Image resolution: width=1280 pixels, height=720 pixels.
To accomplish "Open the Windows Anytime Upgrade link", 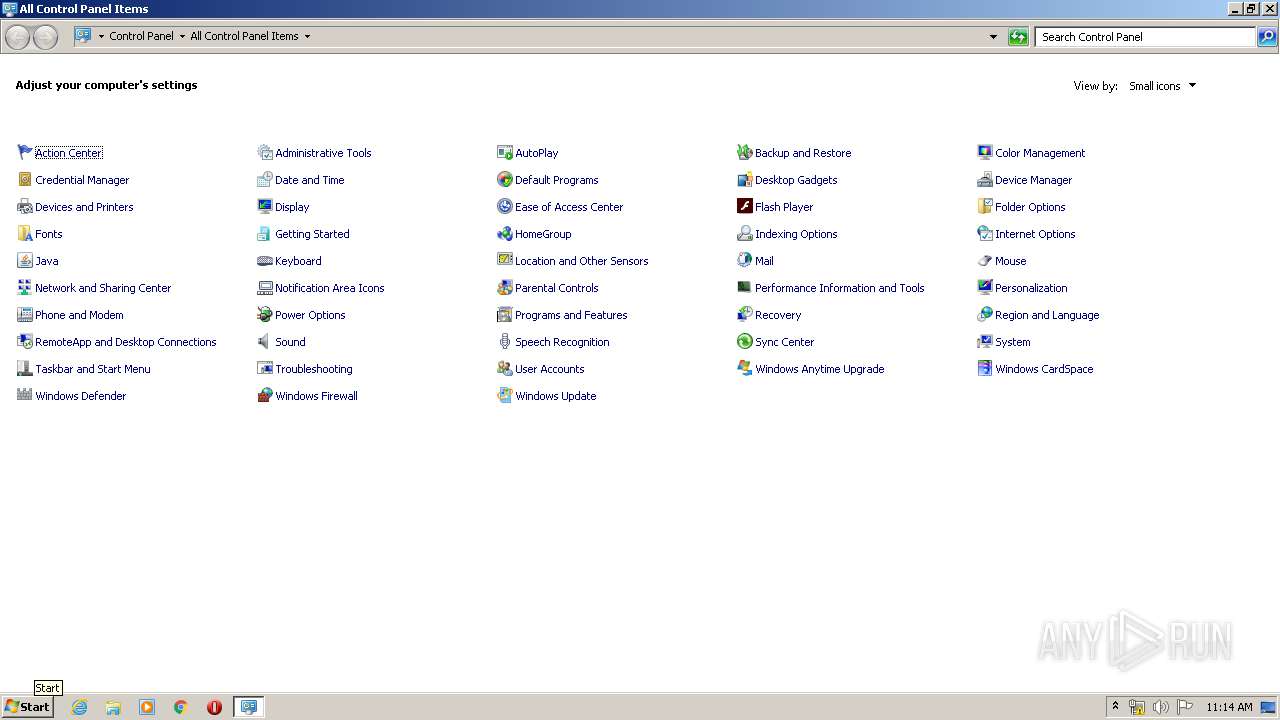I will pyautogui.click(x=819, y=369).
